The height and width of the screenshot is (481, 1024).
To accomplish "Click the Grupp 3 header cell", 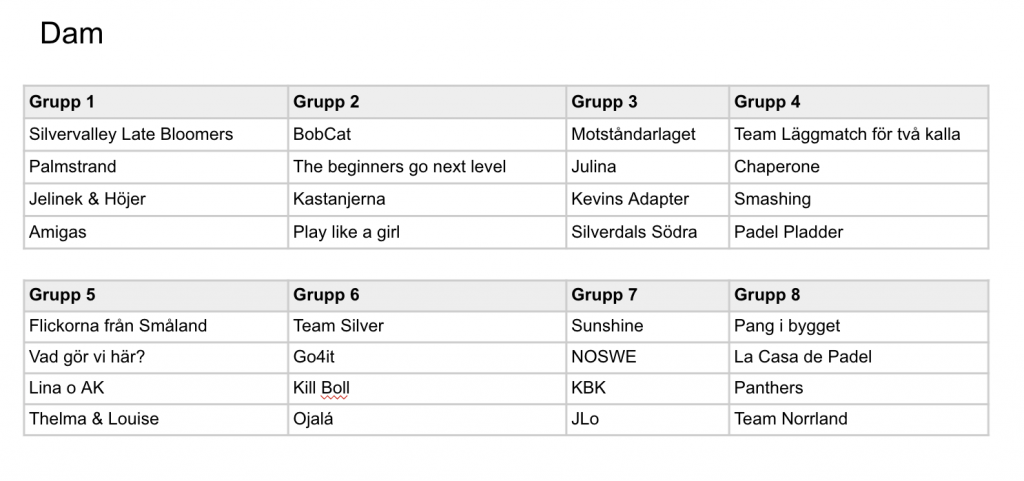I will click(x=648, y=102).
